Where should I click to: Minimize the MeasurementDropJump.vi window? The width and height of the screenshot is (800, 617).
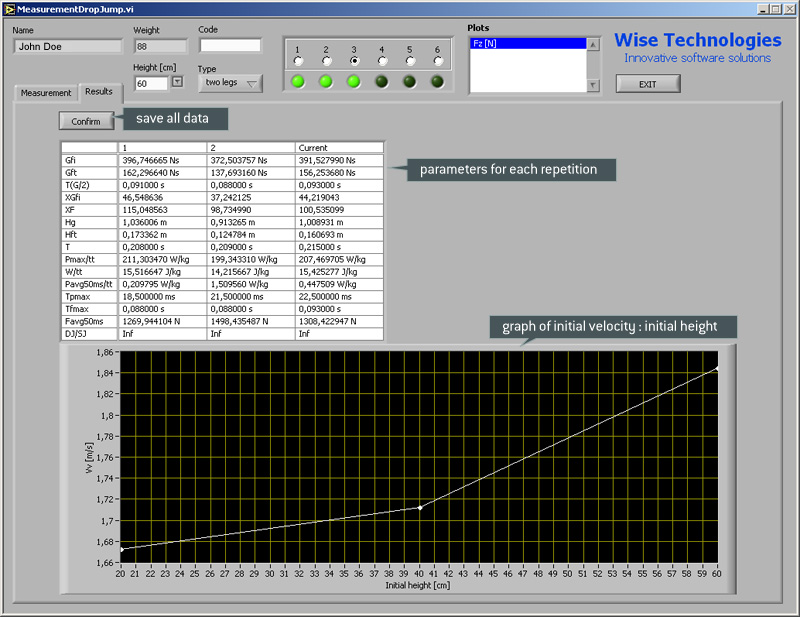click(763, 9)
